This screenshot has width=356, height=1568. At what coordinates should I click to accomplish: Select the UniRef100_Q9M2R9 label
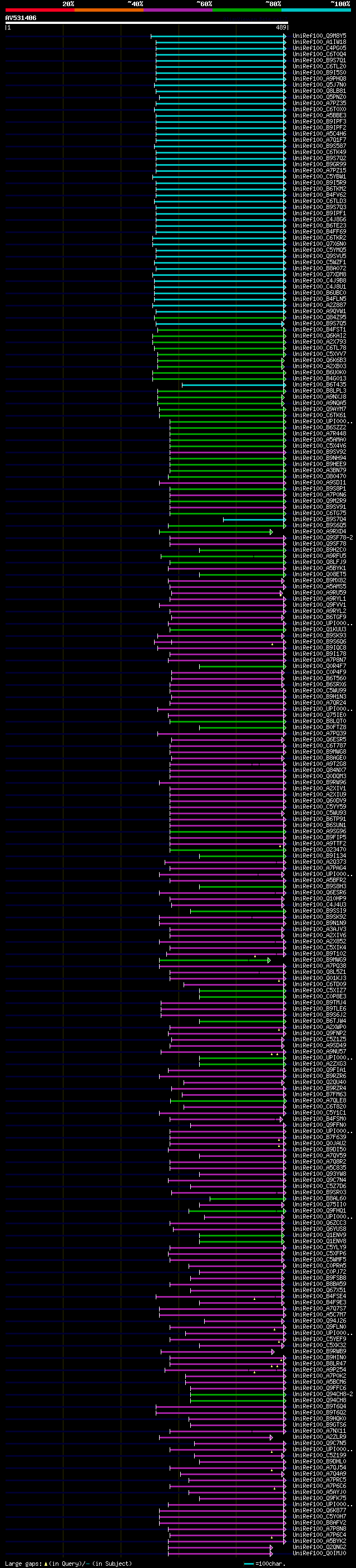(x=319, y=501)
